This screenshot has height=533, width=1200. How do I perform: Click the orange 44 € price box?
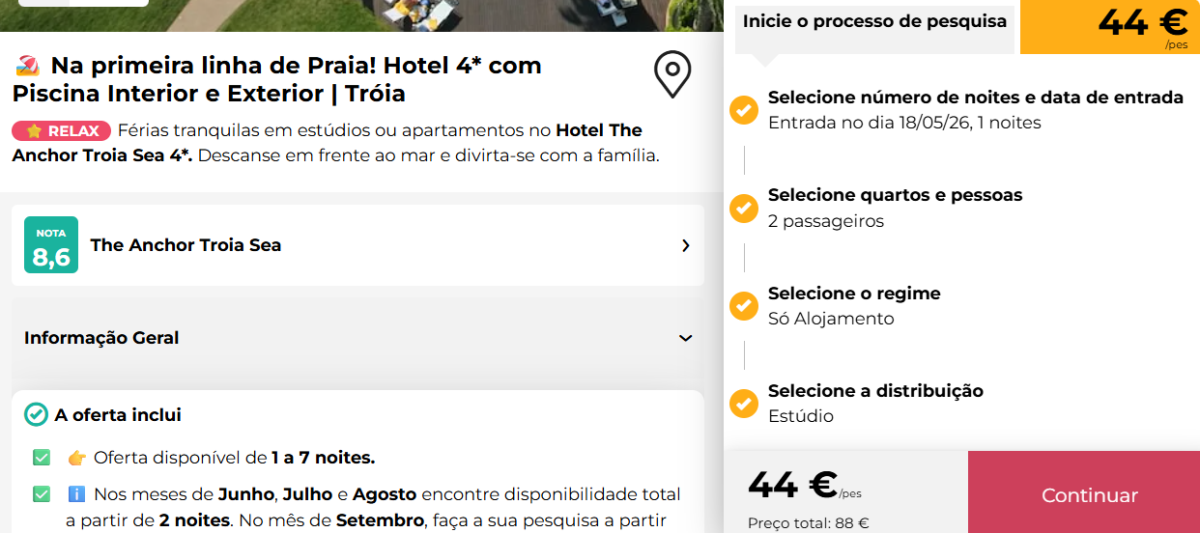1110,27
